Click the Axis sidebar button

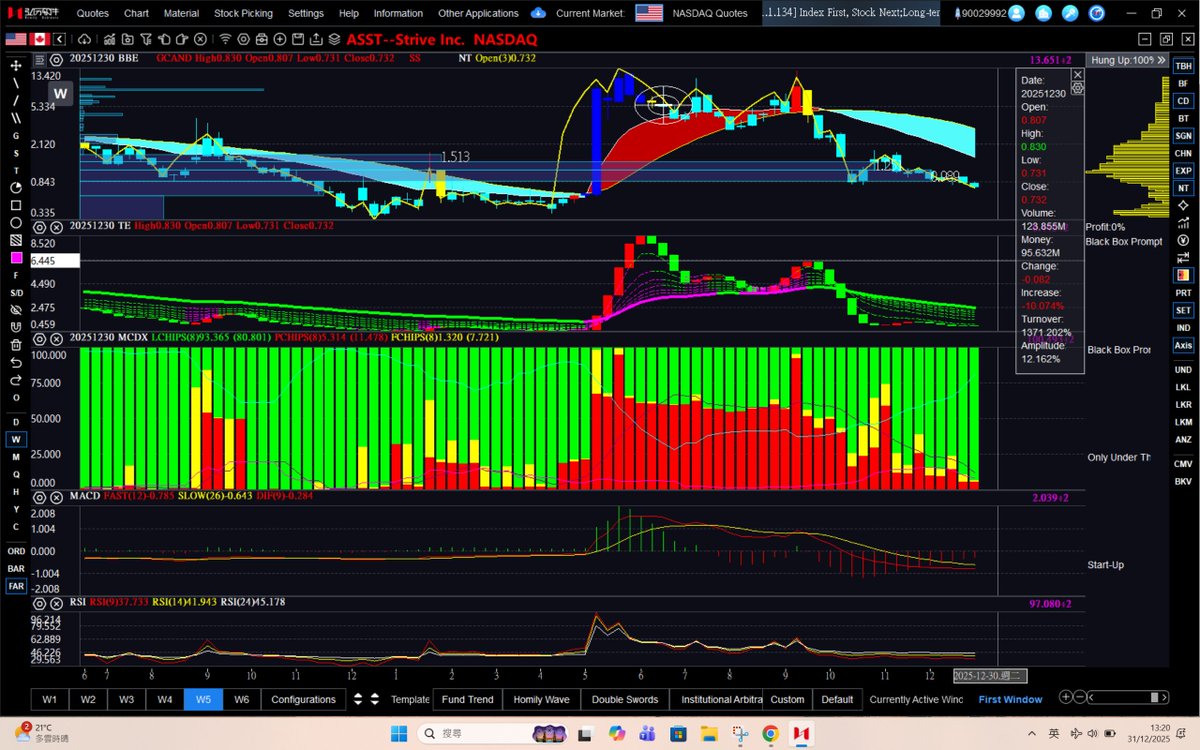1183,345
